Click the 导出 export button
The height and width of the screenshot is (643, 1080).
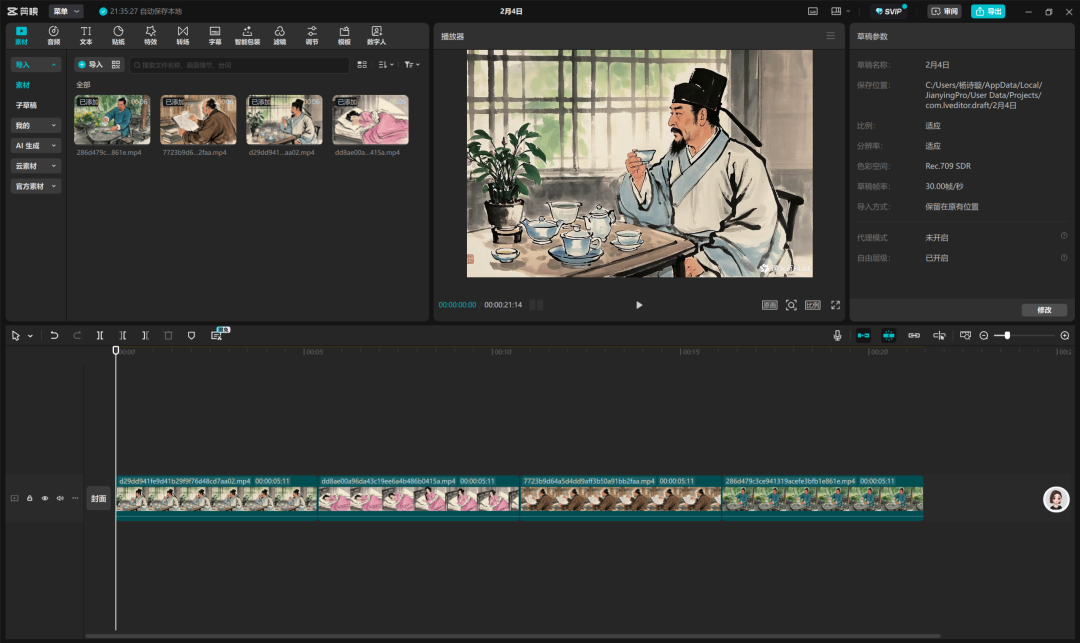988,11
